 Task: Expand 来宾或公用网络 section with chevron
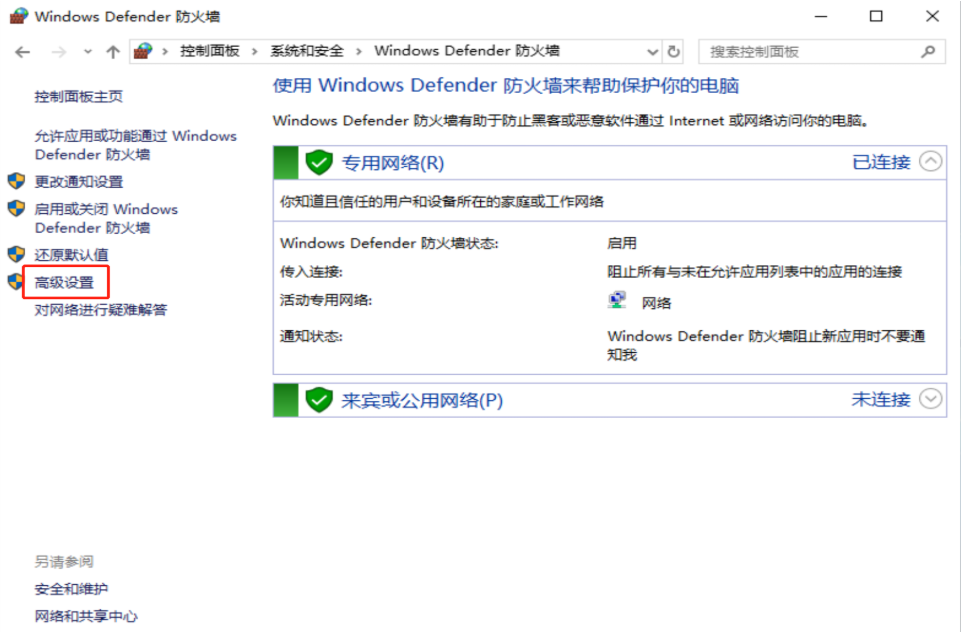pyautogui.click(x=930, y=400)
